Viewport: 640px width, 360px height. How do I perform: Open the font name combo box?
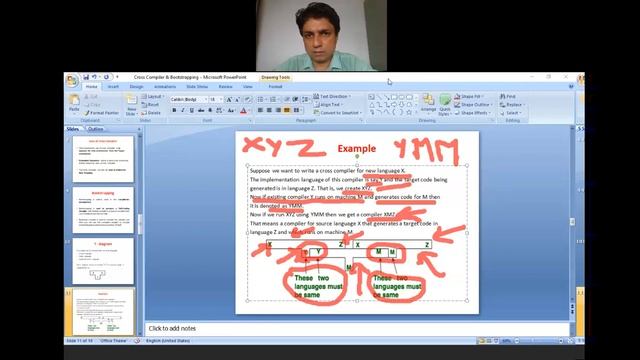click(x=188, y=100)
